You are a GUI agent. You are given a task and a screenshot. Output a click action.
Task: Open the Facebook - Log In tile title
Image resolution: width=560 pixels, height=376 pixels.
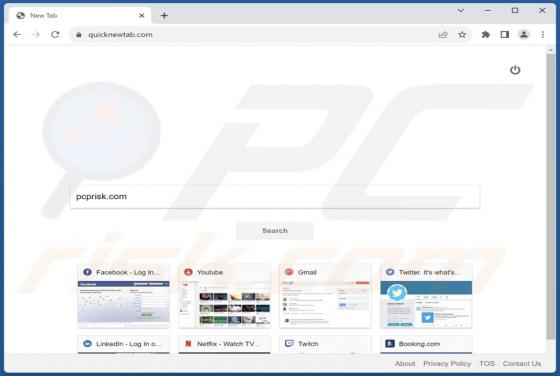click(x=128, y=272)
